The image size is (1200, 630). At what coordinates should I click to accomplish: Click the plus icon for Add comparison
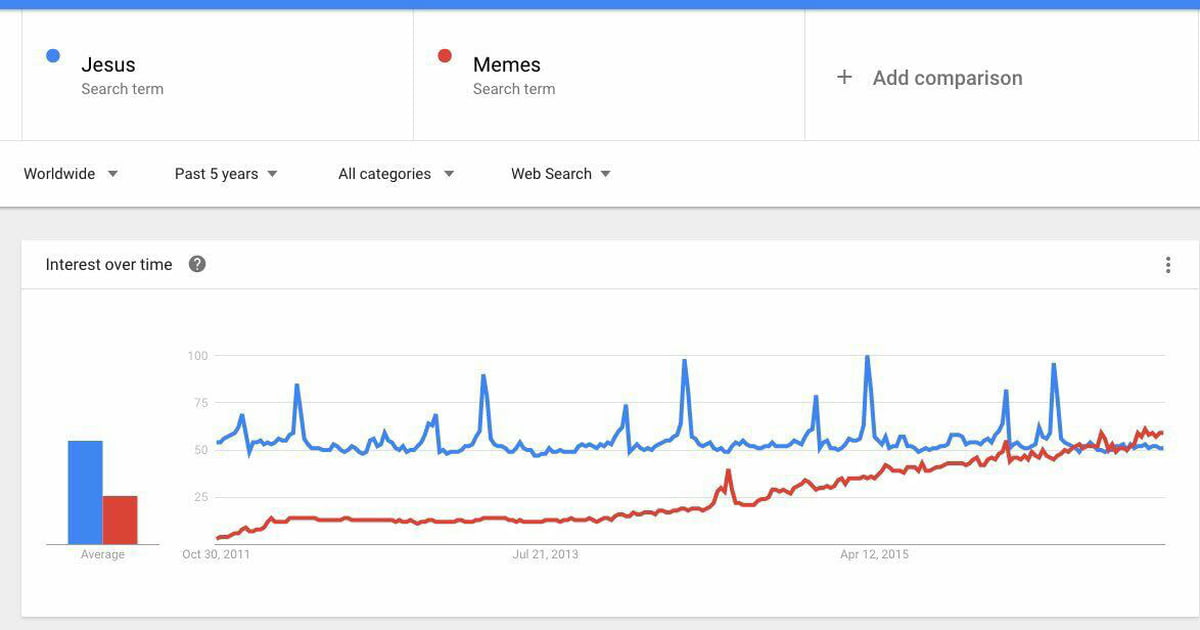click(x=844, y=77)
